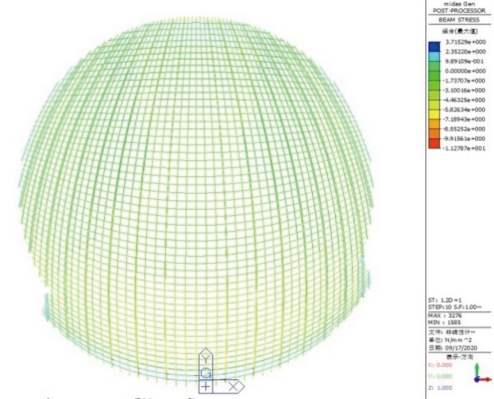Click the G global origin marker box
This screenshot has width=494, height=399.
click(206, 373)
